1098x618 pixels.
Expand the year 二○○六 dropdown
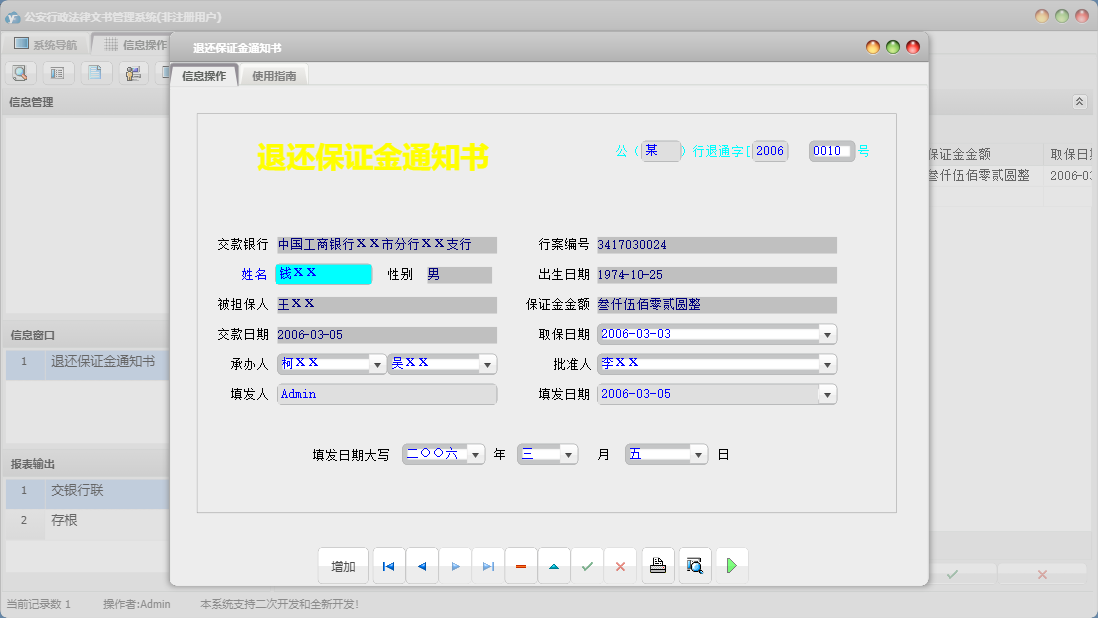pos(475,455)
